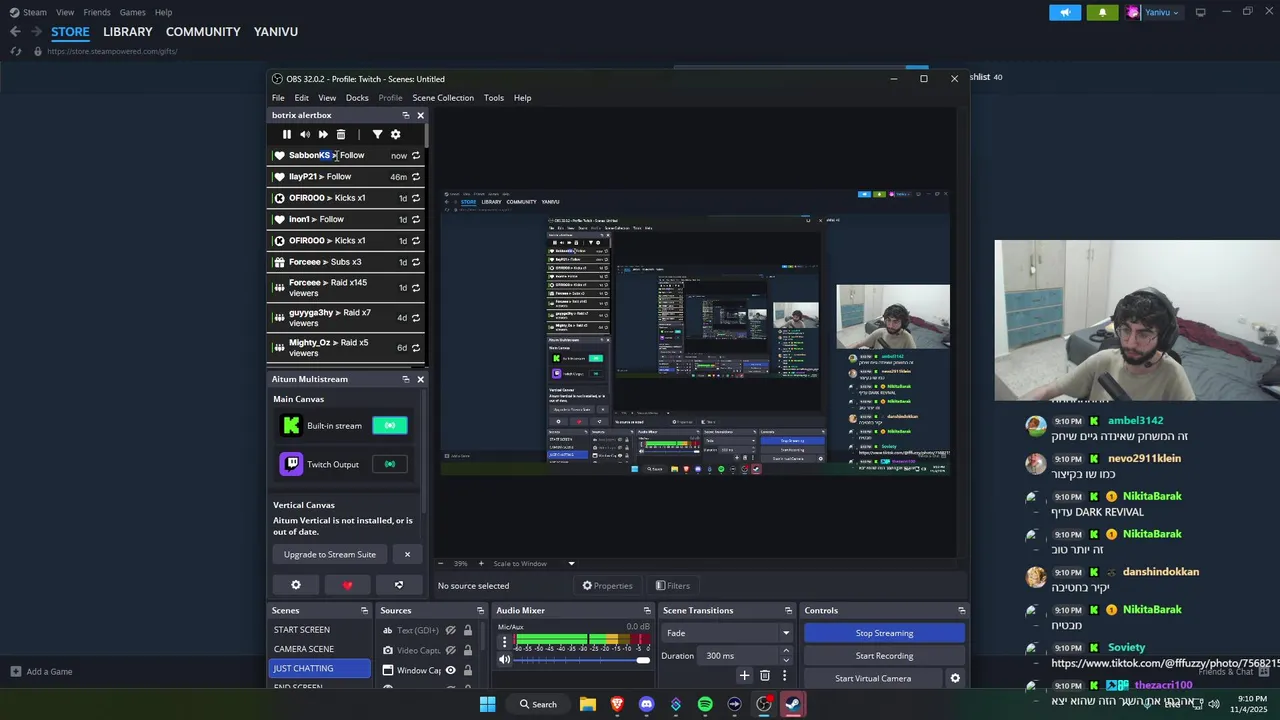
Task: Open the Scene Collection menu
Action: point(443,98)
